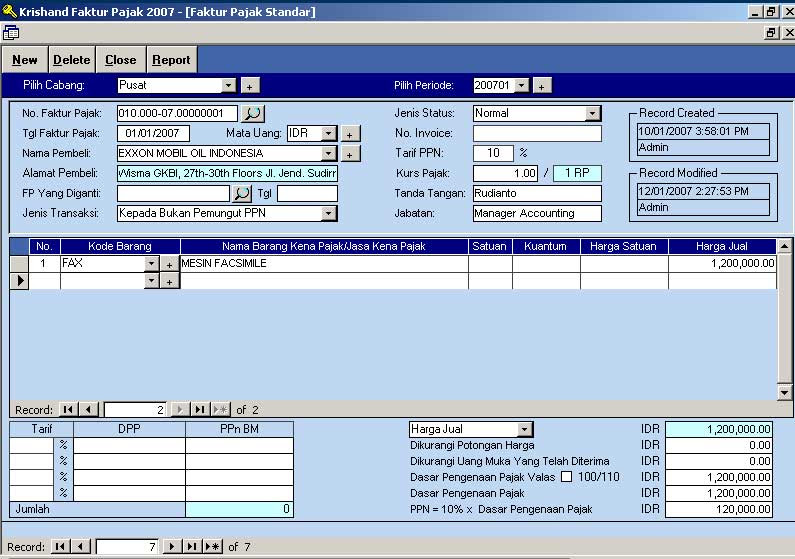795x559 pixels.
Task: Expand the Harga Jual type dropdown
Action: point(525,429)
